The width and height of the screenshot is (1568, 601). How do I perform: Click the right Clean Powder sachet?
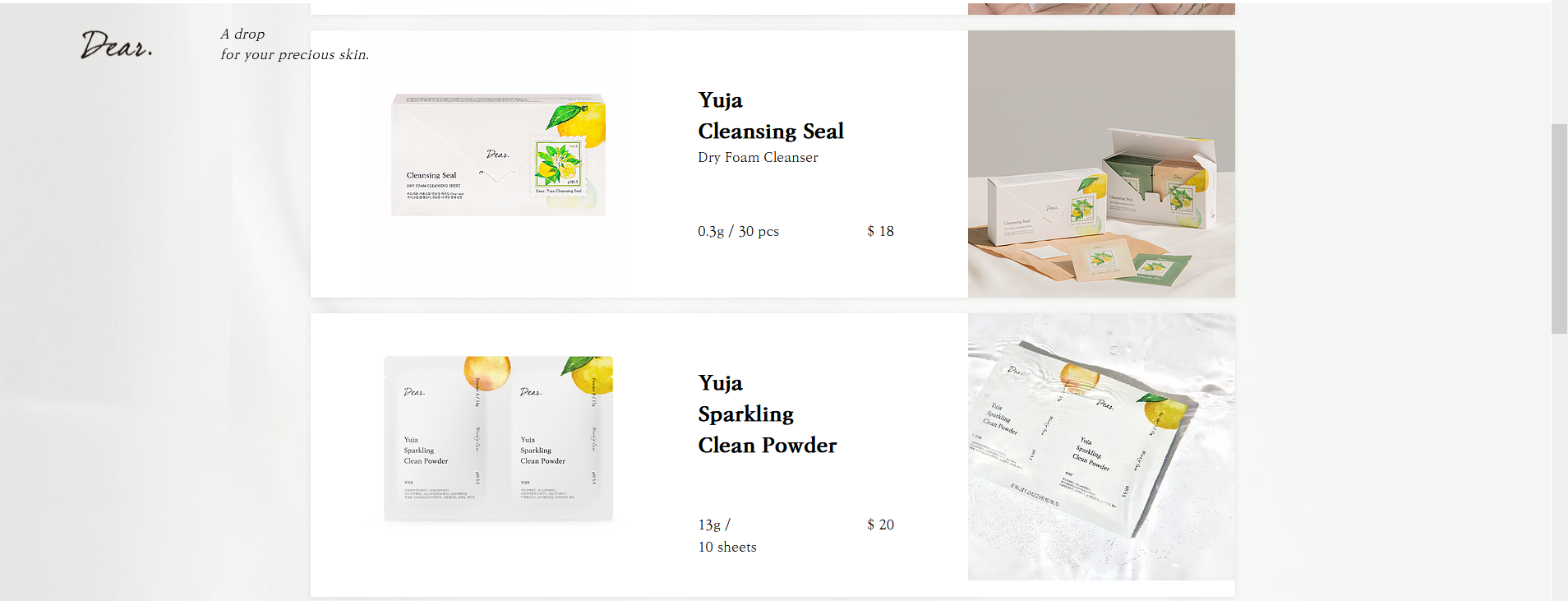[x=556, y=438]
